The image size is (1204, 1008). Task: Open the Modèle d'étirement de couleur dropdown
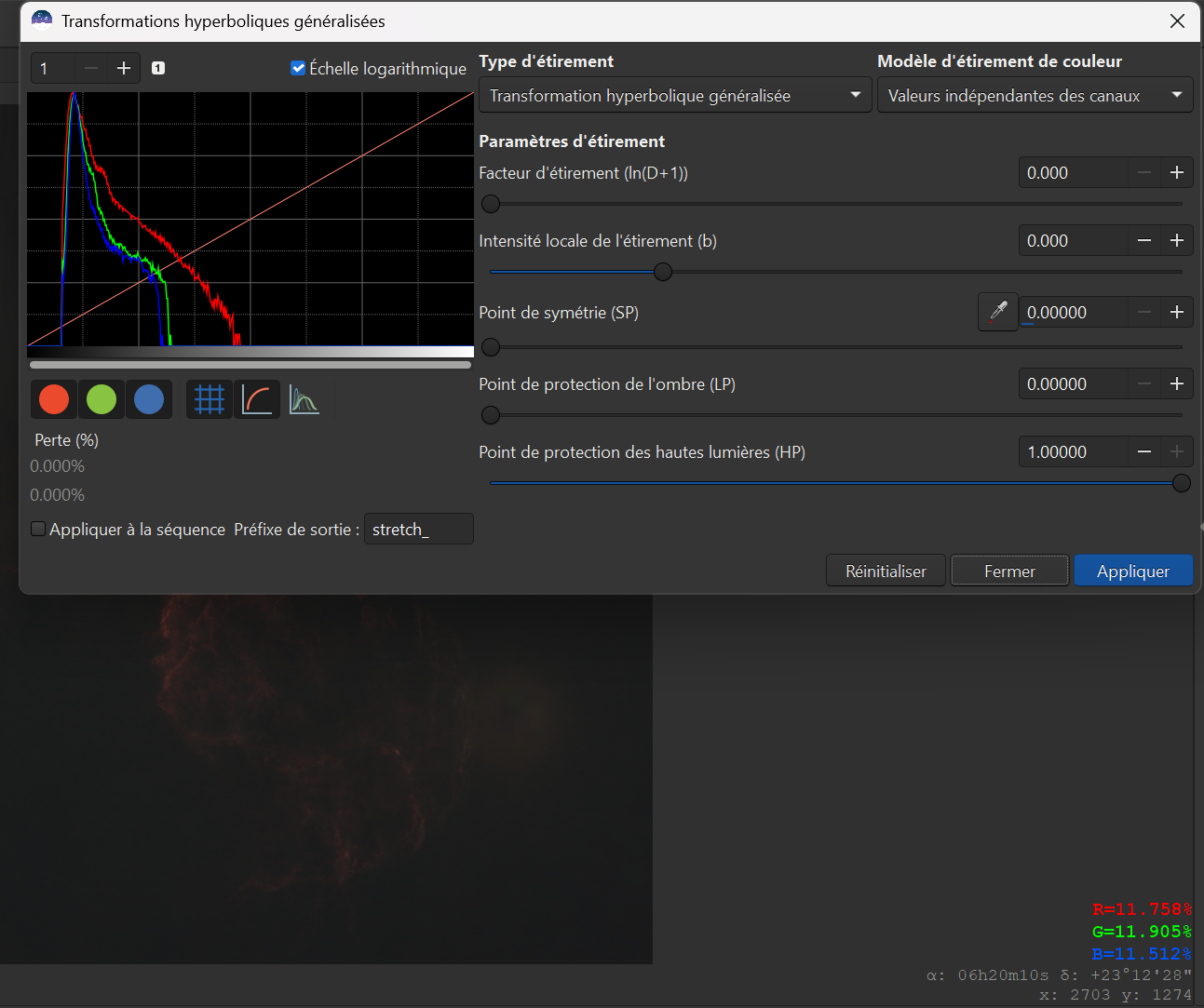click(x=1035, y=95)
